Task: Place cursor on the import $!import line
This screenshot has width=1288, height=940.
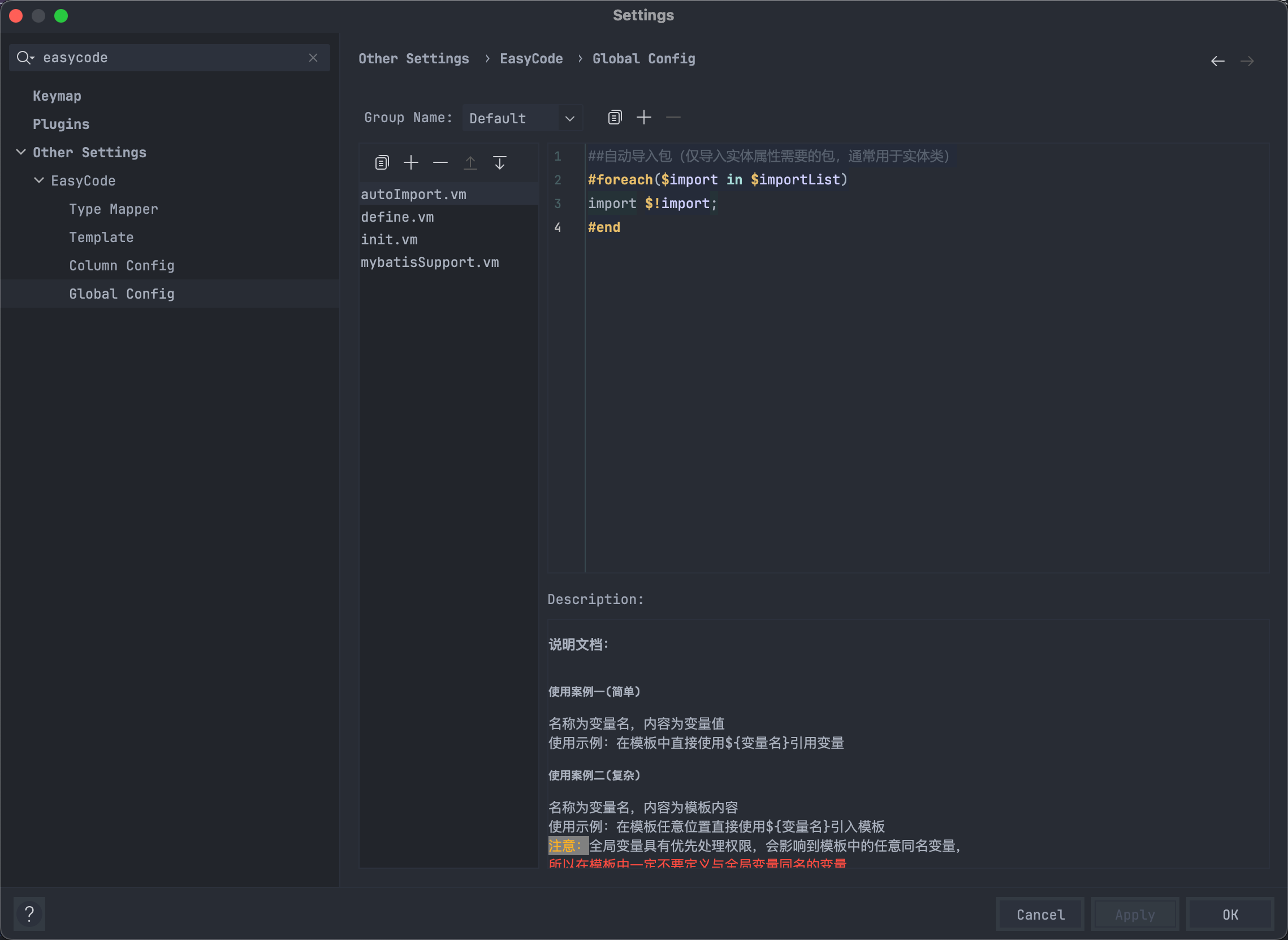Action: tap(652, 204)
